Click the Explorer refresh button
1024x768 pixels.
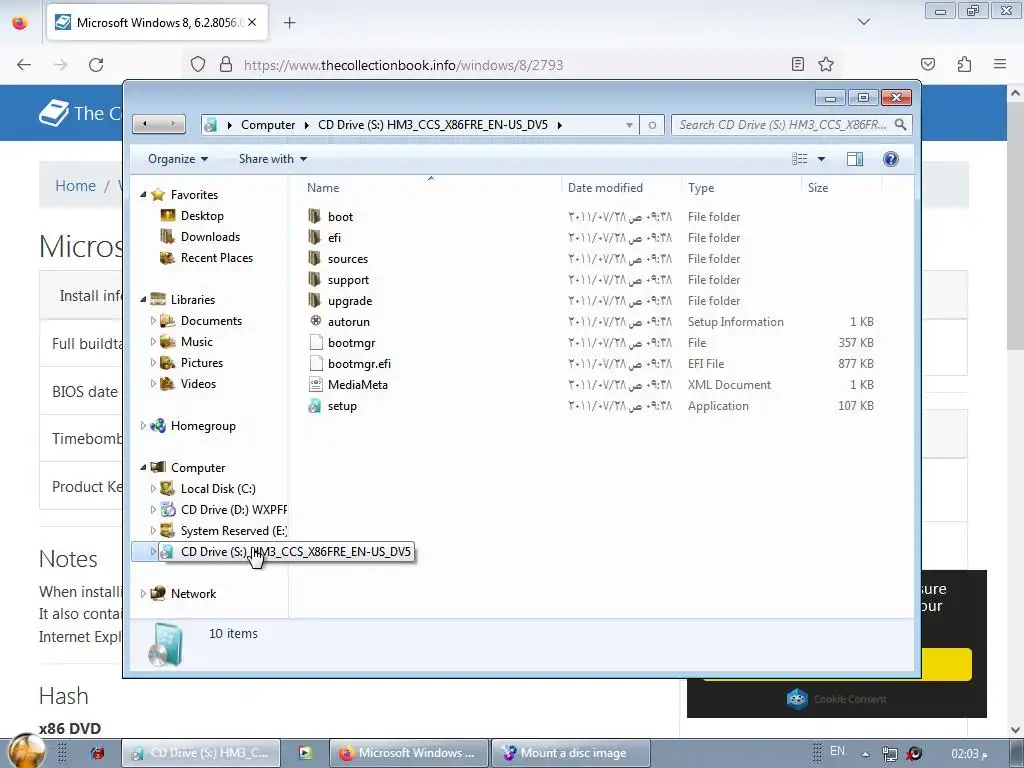click(x=652, y=125)
